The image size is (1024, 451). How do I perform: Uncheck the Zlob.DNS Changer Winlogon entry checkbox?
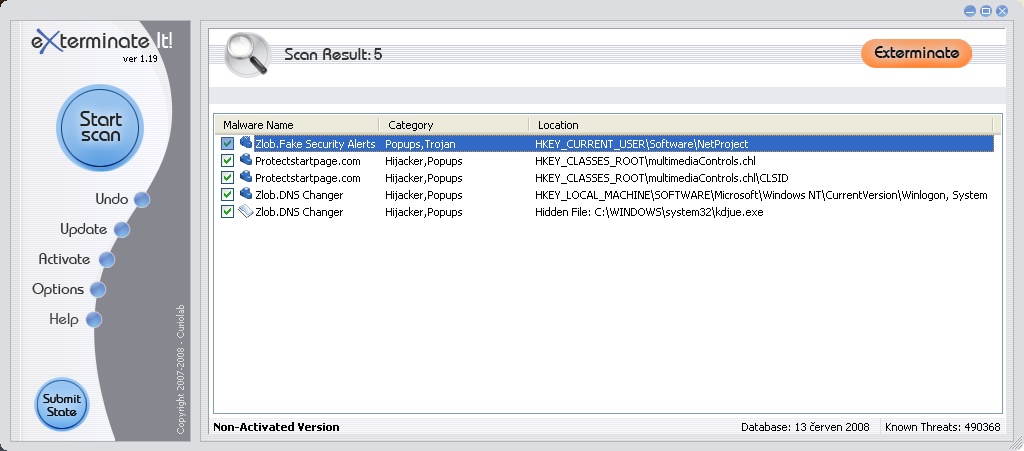click(x=228, y=195)
